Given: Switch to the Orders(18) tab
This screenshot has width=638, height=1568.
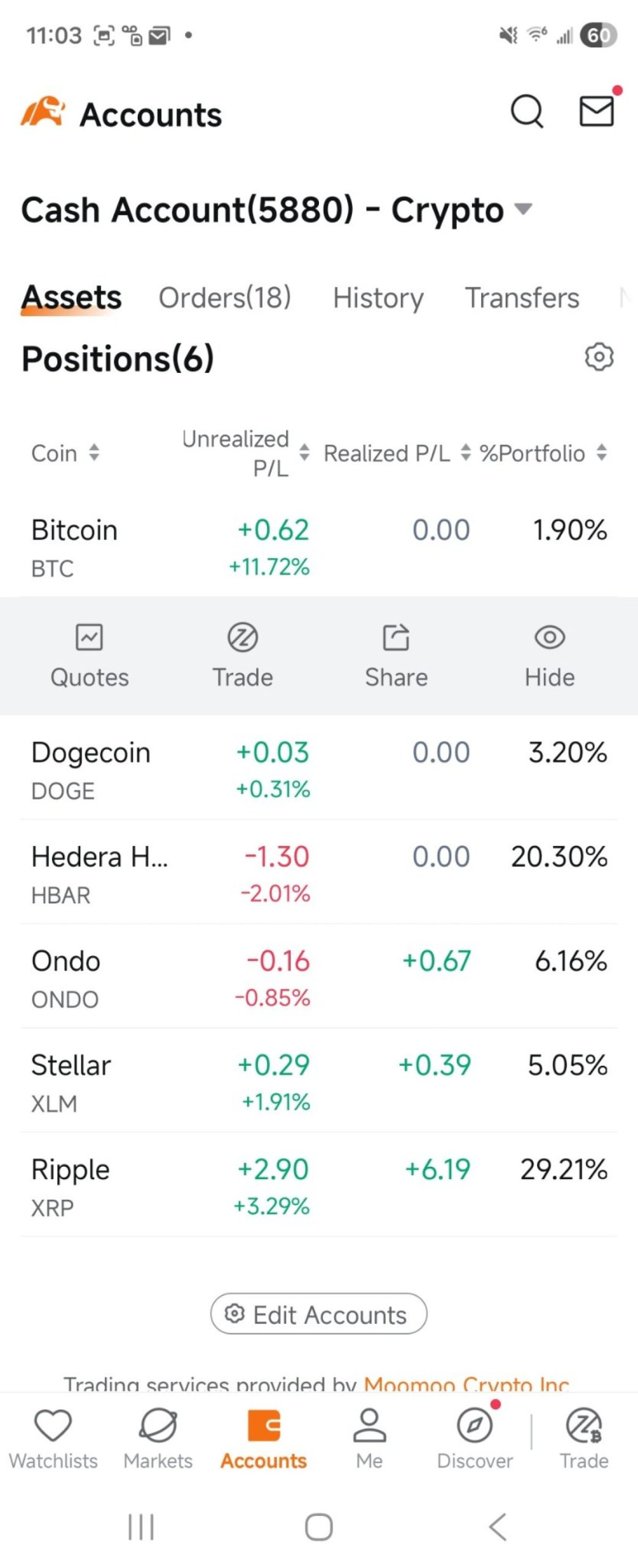Looking at the screenshot, I should pos(225,298).
